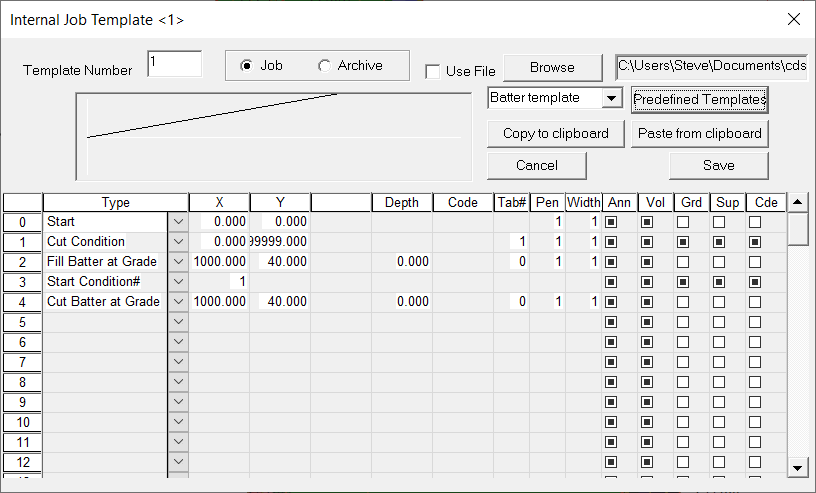Toggle Ann checkbox in row 0
The height and width of the screenshot is (493, 816).
click(x=611, y=221)
